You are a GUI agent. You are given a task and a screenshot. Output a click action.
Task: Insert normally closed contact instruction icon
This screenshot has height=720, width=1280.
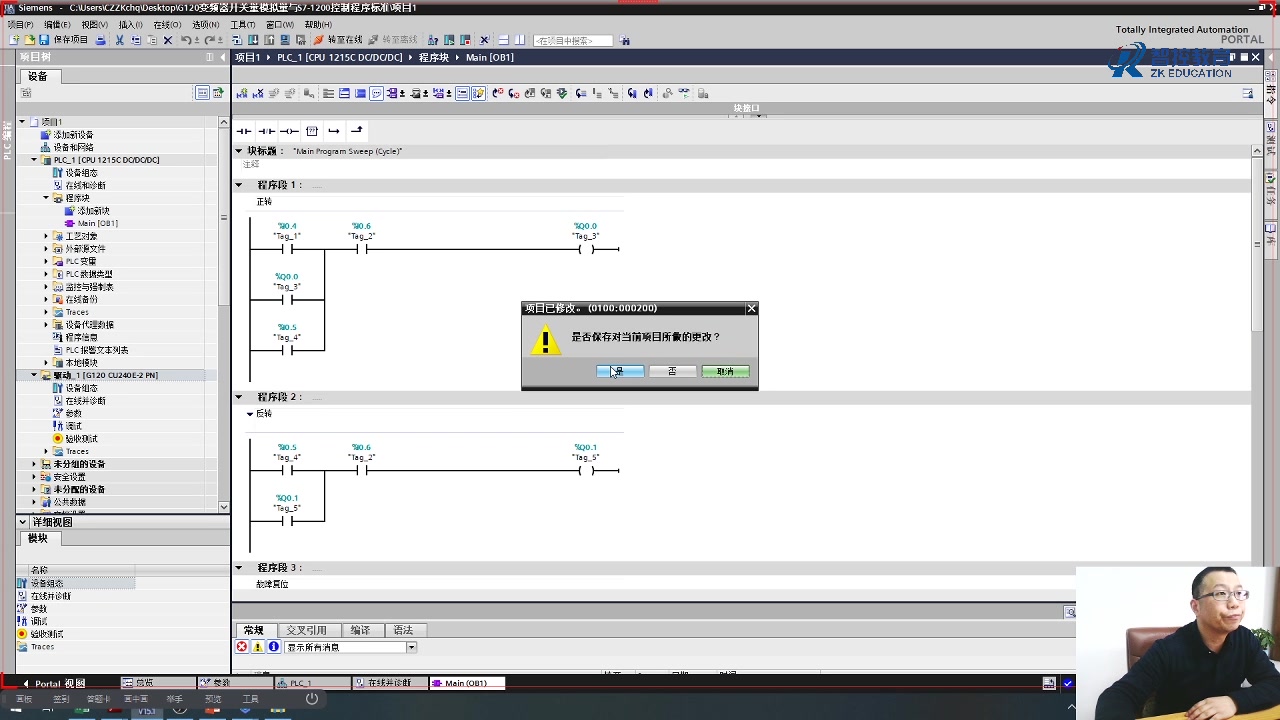point(266,131)
